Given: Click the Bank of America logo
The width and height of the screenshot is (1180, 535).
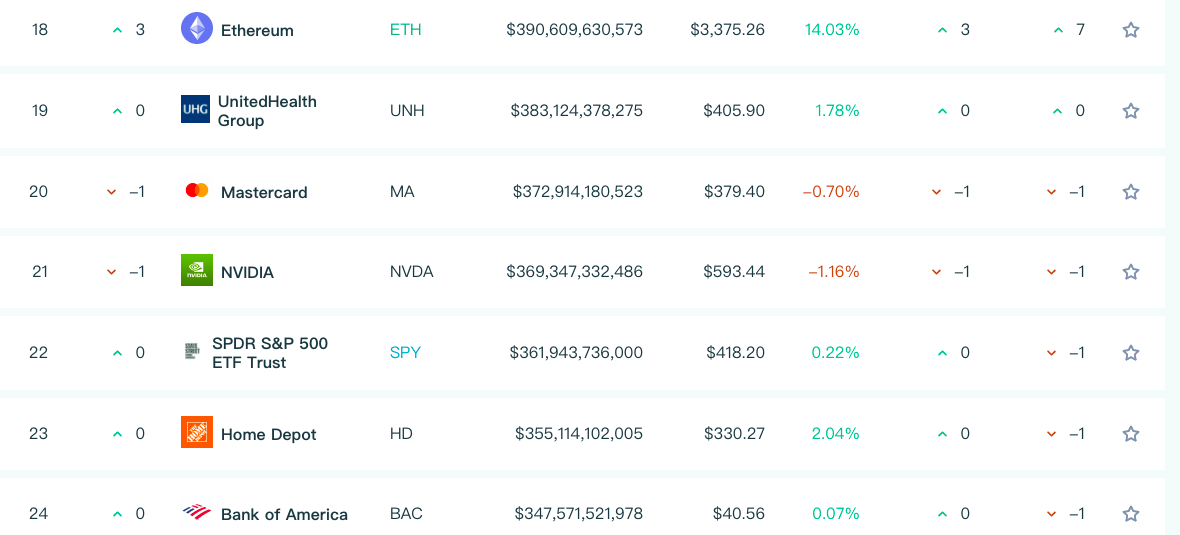Looking at the screenshot, I should 197,512.
